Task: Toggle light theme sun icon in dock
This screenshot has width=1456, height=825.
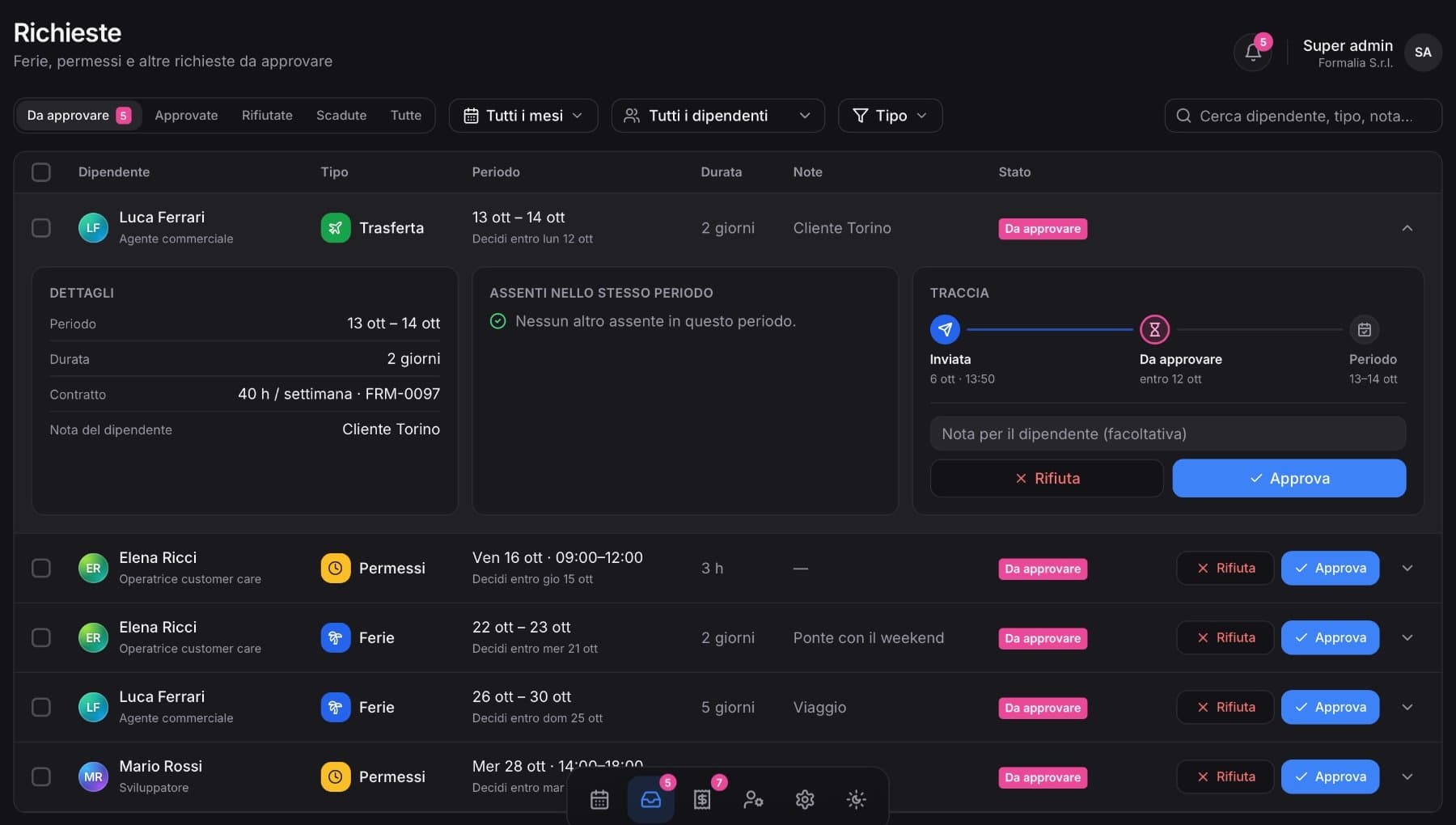Action: [x=856, y=799]
